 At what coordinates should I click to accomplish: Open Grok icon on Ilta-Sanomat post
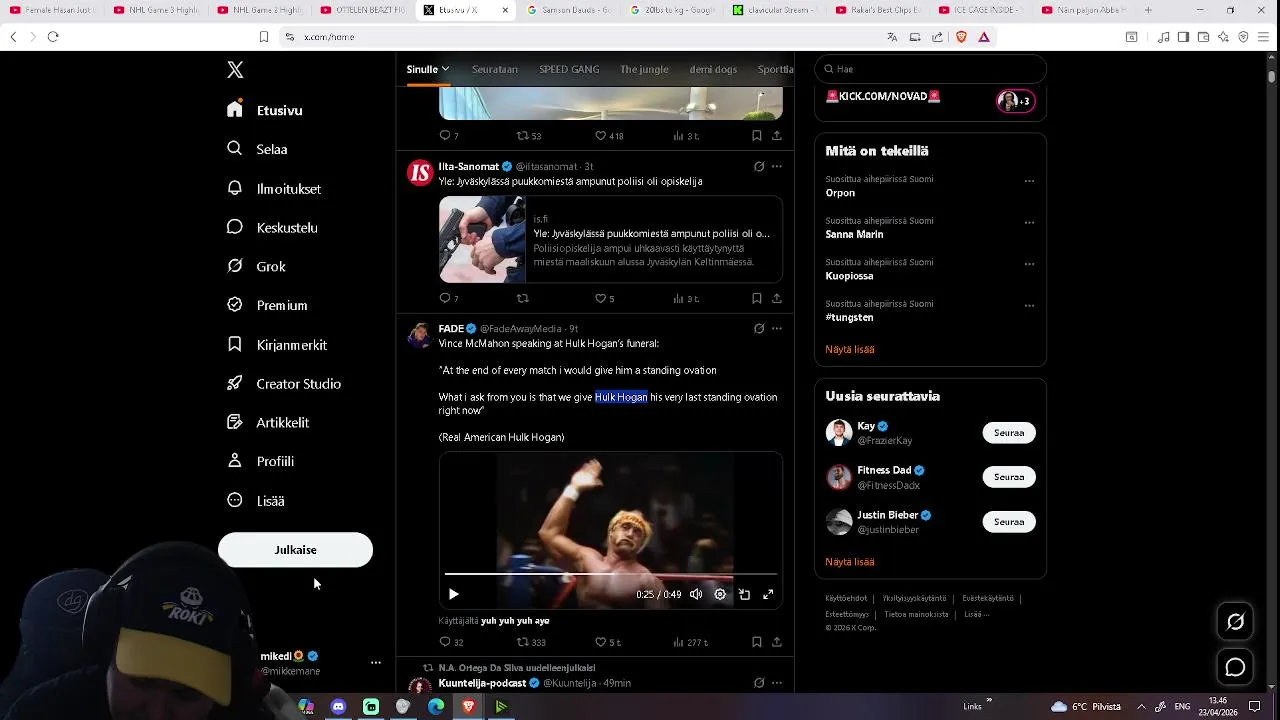(x=759, y=167)
